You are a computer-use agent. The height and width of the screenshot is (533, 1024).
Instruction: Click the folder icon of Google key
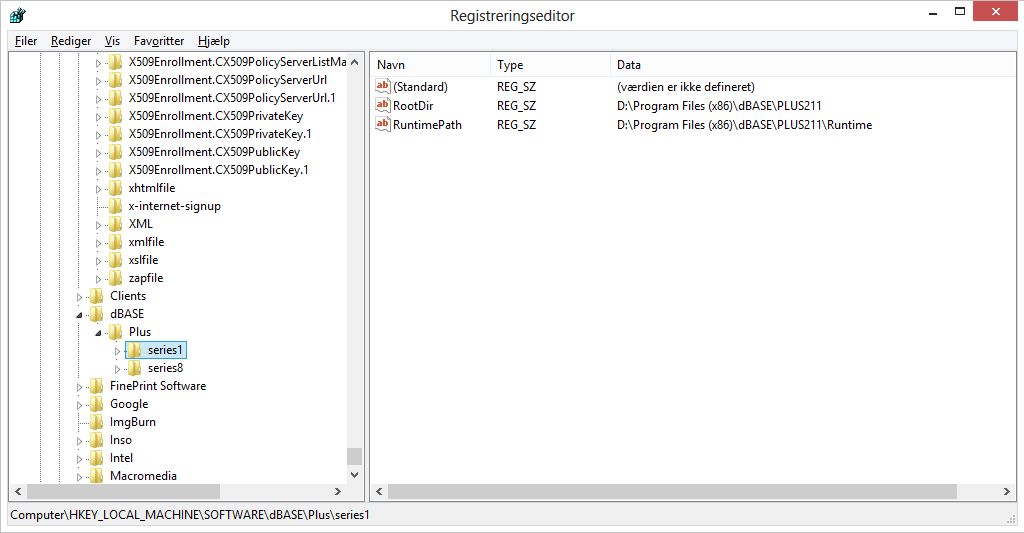click(96, 404)
